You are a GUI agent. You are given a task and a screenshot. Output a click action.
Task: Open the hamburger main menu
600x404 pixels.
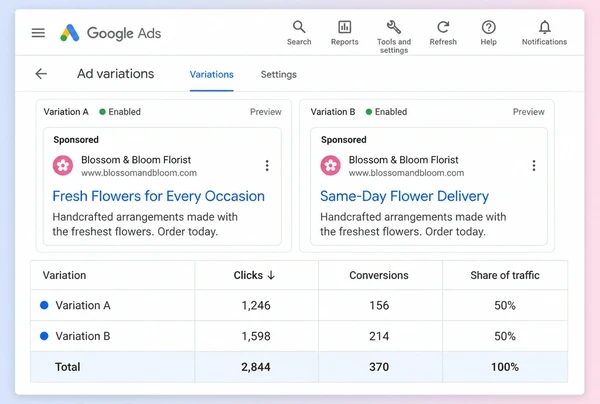click(x=38, y=33)
